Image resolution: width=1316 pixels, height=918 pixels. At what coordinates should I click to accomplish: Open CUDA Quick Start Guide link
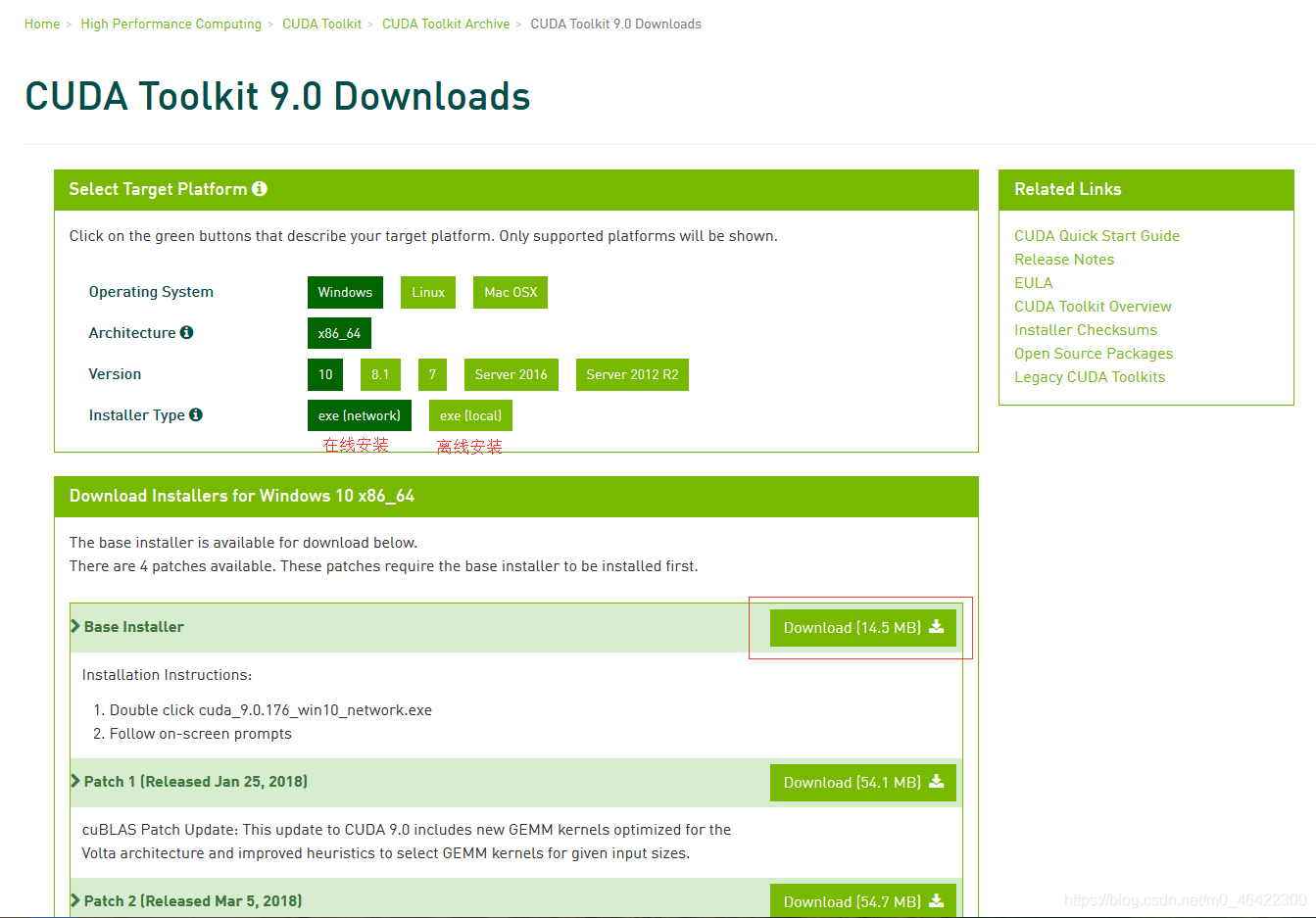click(1097, 236)
